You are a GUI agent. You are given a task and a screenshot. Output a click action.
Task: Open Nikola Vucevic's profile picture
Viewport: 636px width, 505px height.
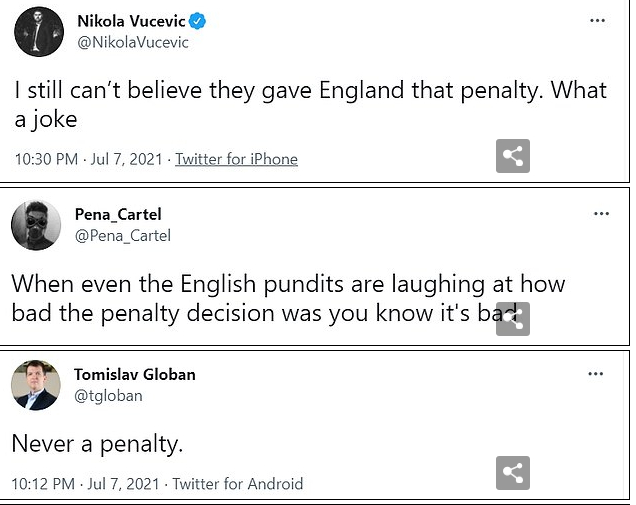click(x=38, y=31)
